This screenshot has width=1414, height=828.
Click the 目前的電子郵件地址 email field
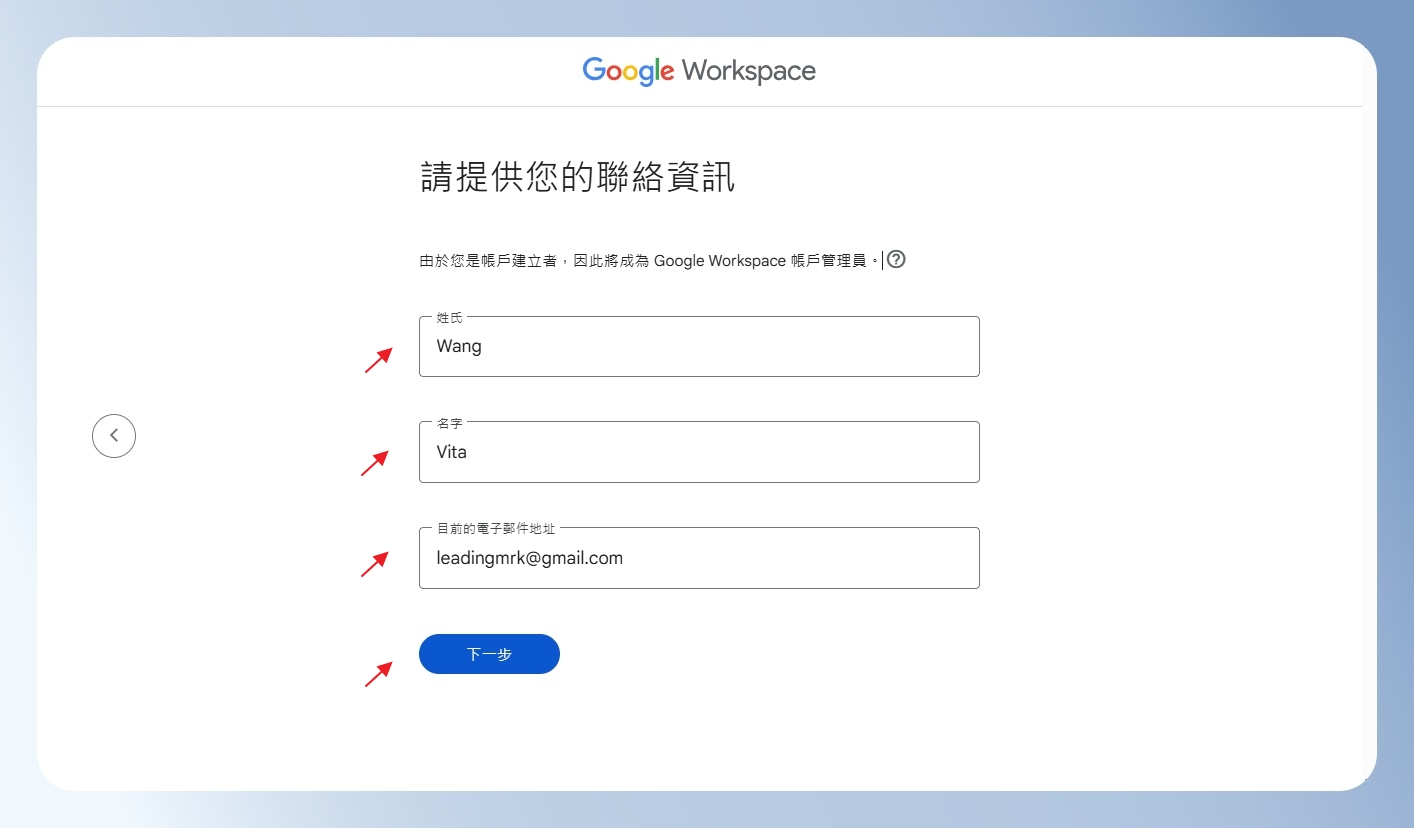pos(699,558)
